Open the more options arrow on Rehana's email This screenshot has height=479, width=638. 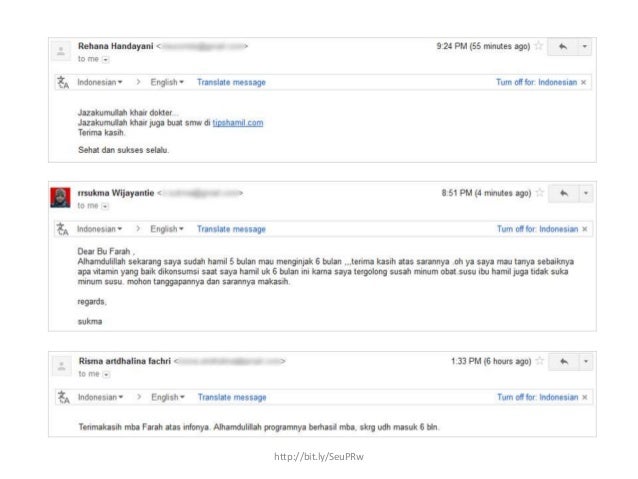pos(585,47)
